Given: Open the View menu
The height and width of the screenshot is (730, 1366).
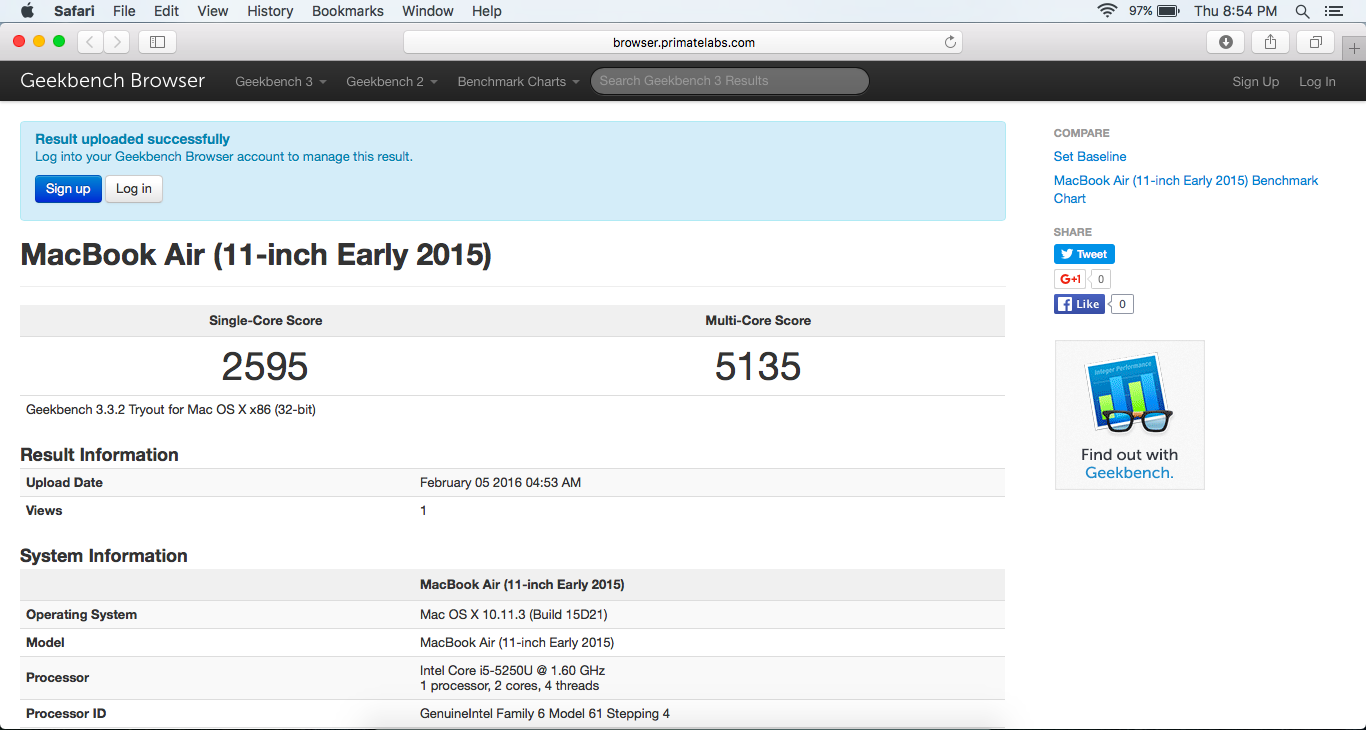Looking at the screenshot, I should pos(213,11).
